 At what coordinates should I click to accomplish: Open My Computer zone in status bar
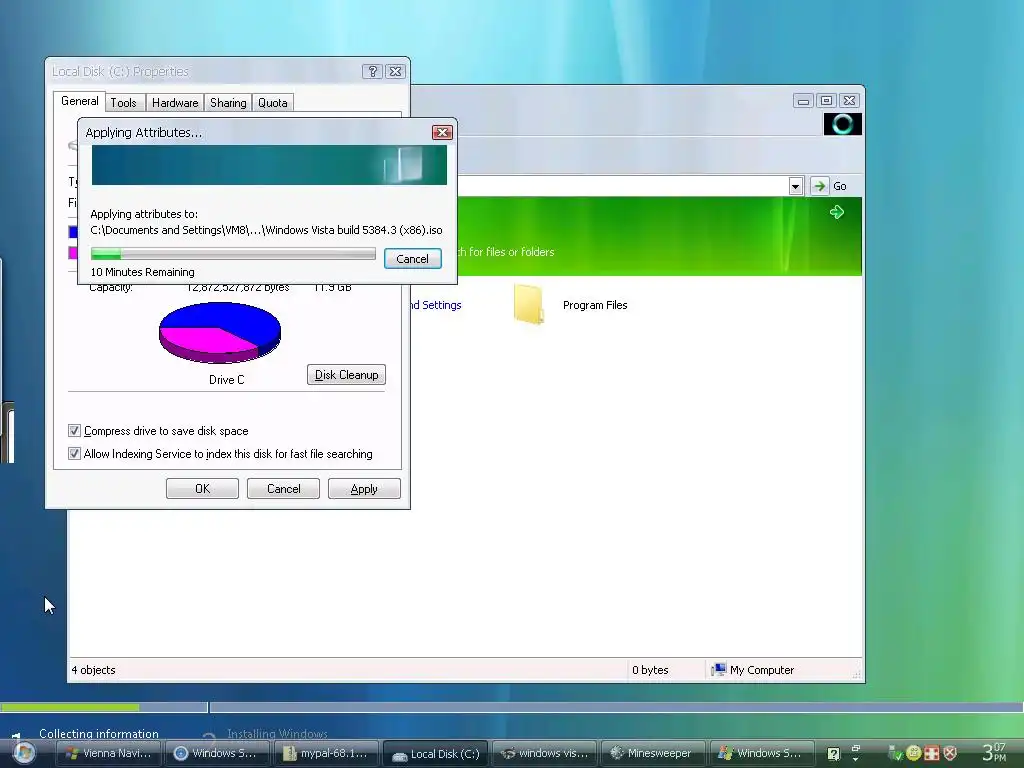point(753,670)
